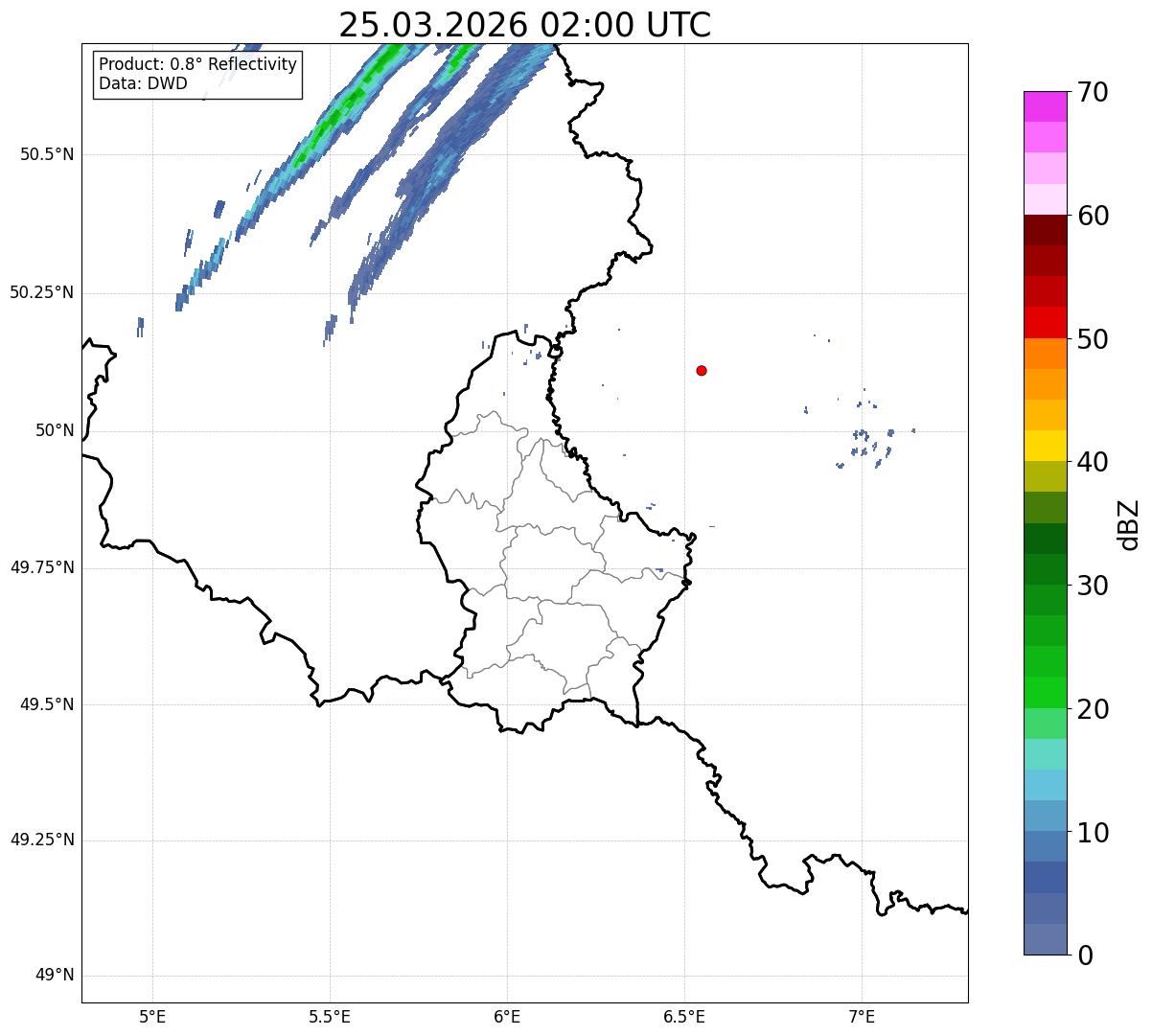Click the 7°E longitude tick label
This screenshot has width=1152, height=1036.
click(x=862, y=1016)
